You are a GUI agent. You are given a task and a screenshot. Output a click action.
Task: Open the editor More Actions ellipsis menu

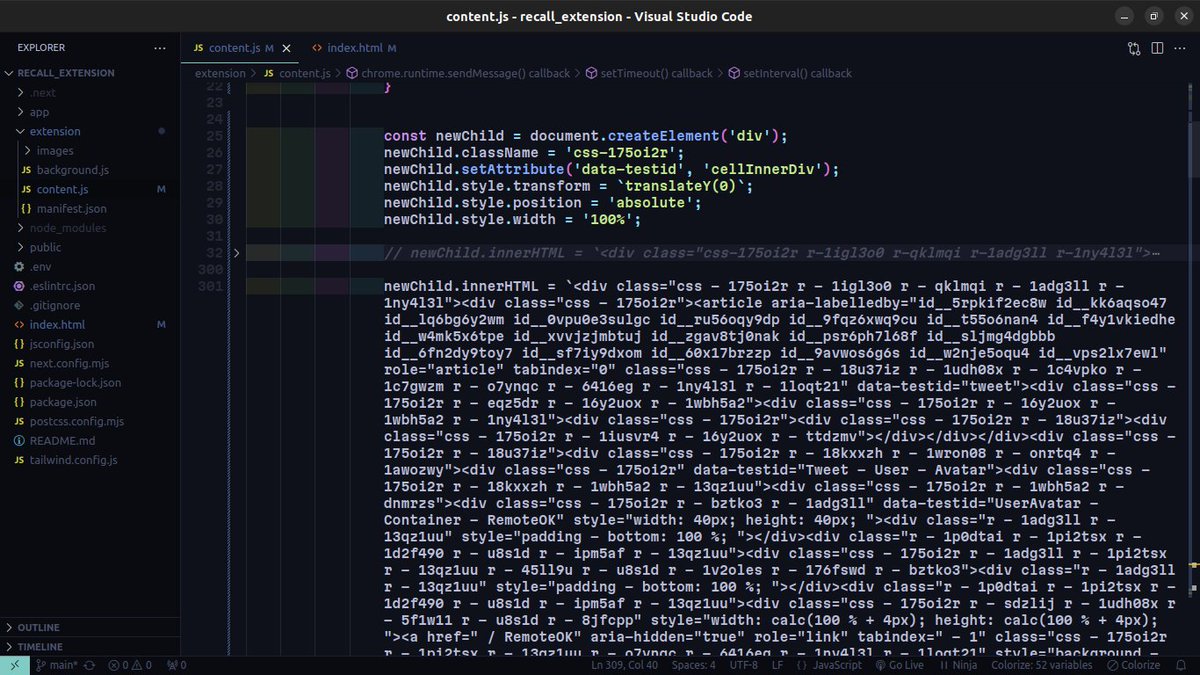pyautogui.click(x=1181, y=47)
